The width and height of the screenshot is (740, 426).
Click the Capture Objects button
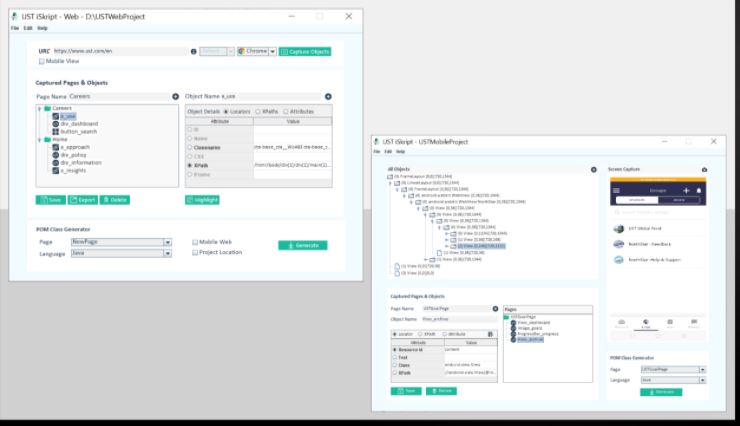pos(305,52)
